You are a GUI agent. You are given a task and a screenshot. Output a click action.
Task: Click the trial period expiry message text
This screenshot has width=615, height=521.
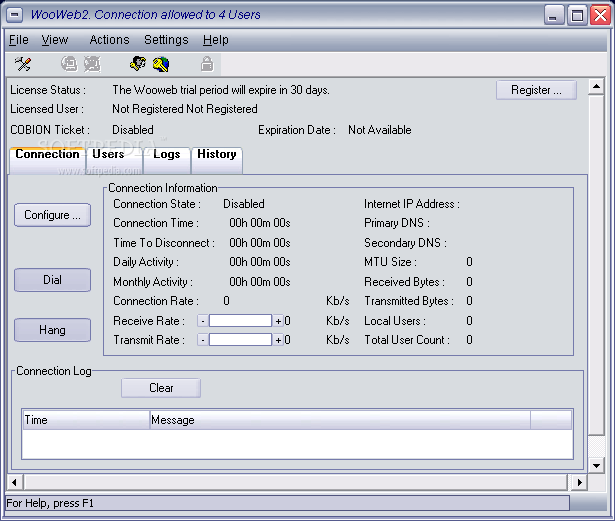pos(221,90)
